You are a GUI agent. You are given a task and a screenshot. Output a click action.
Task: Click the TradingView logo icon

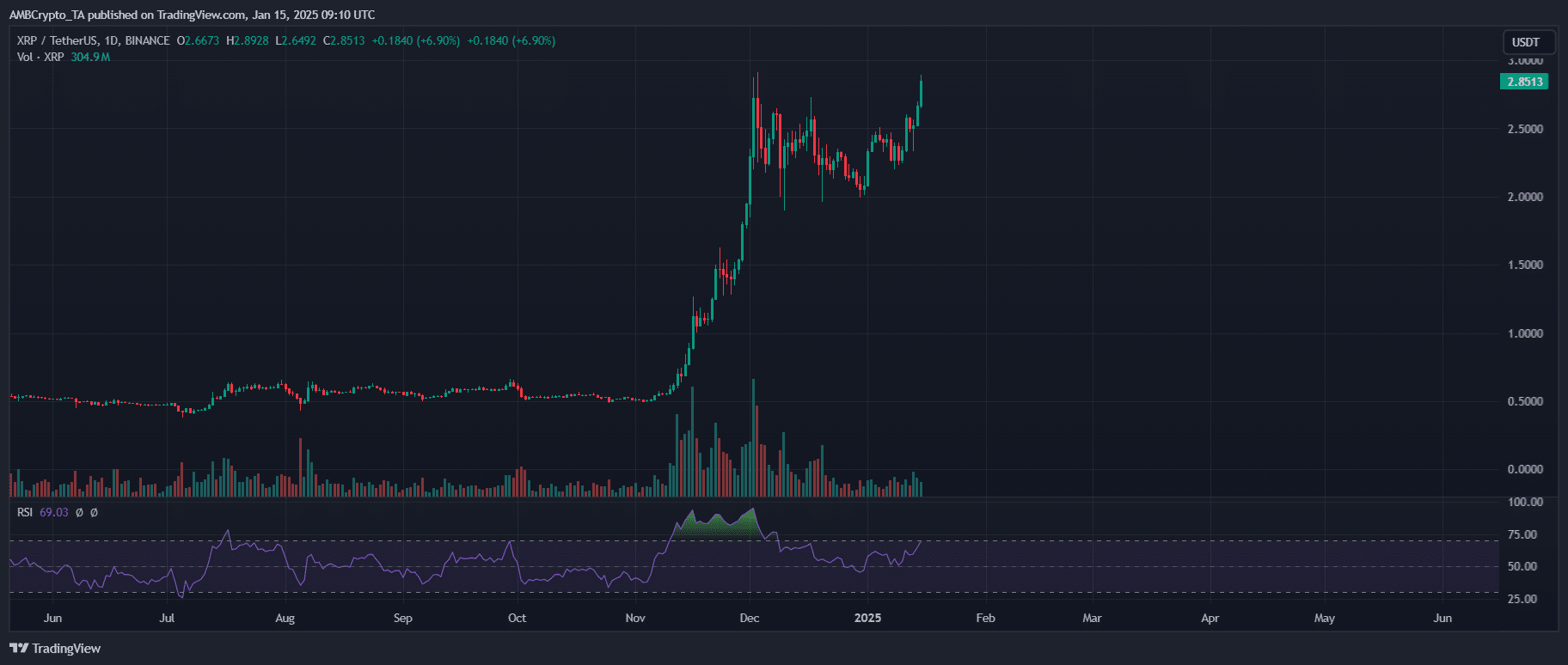[18, 649]
